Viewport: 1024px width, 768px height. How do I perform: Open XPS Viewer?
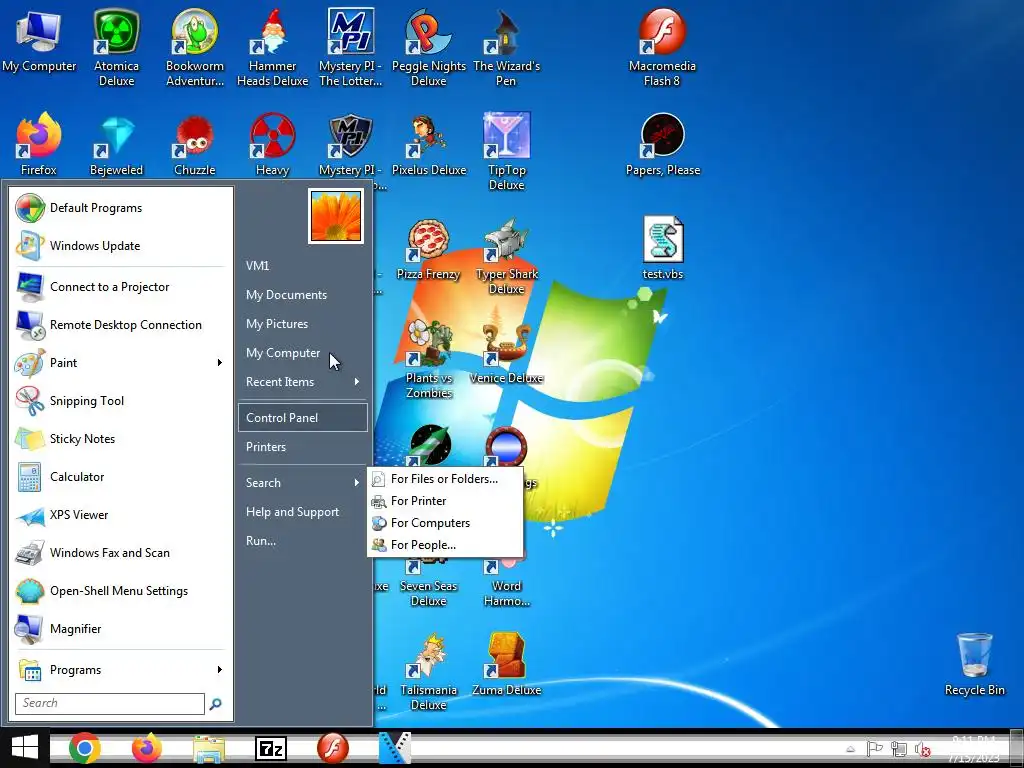(x=121, y=515)
